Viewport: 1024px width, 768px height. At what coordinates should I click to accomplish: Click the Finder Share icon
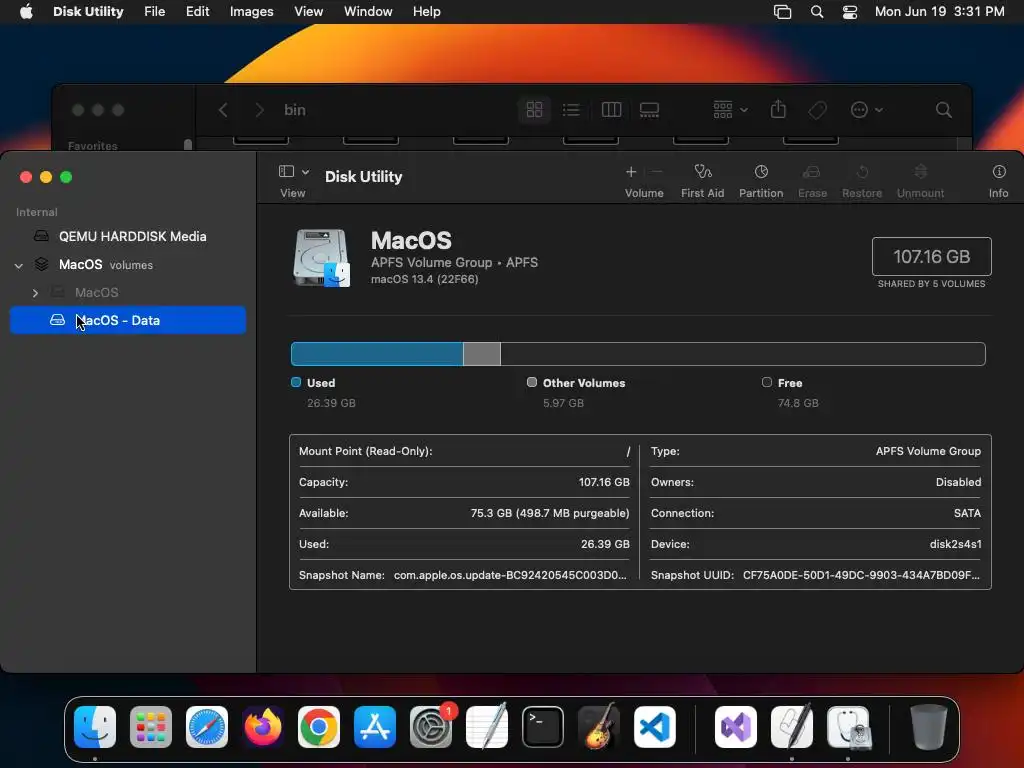click(x=778, y=109)
